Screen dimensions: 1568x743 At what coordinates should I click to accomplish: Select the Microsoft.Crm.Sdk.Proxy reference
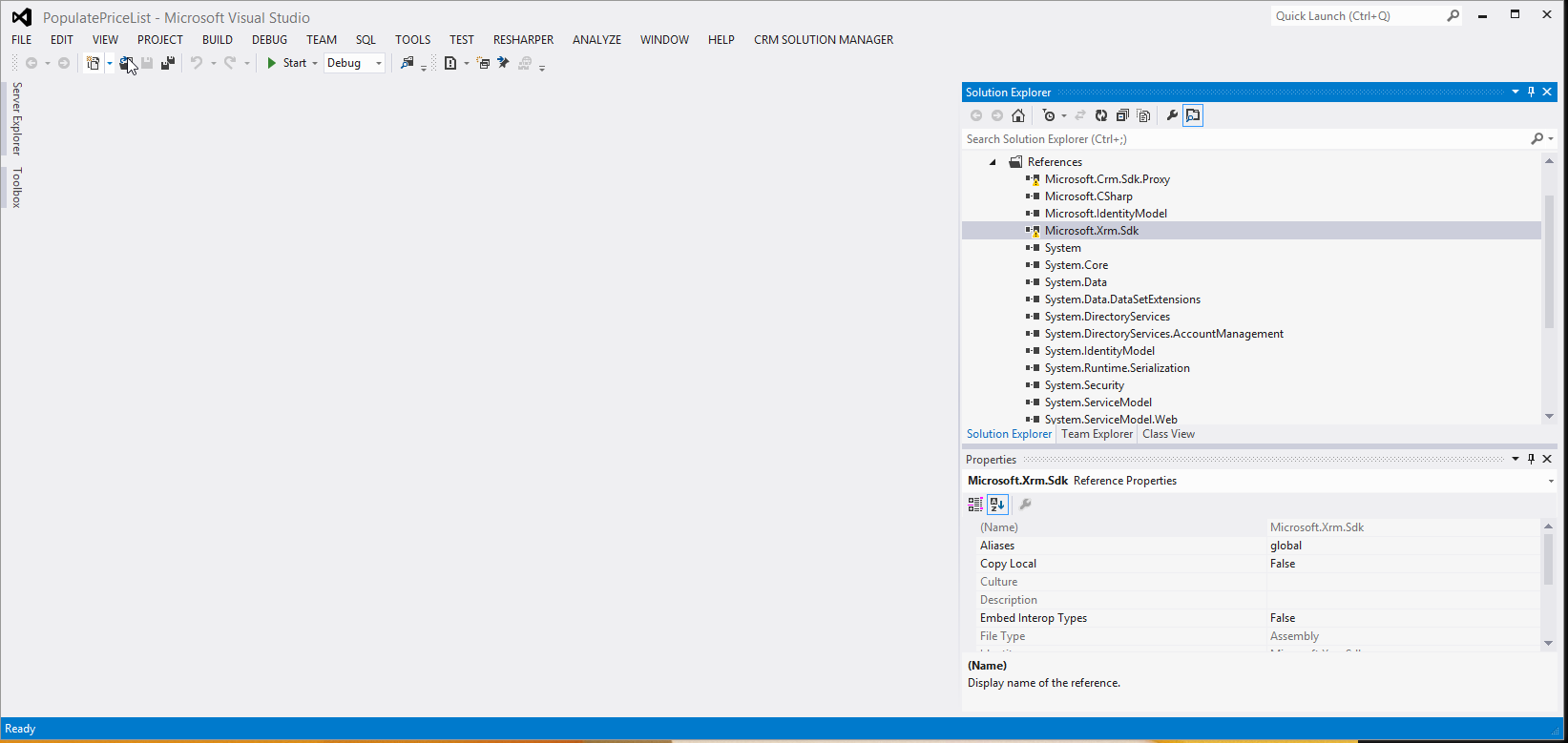pyautogui.click(x=1107, y=179)
